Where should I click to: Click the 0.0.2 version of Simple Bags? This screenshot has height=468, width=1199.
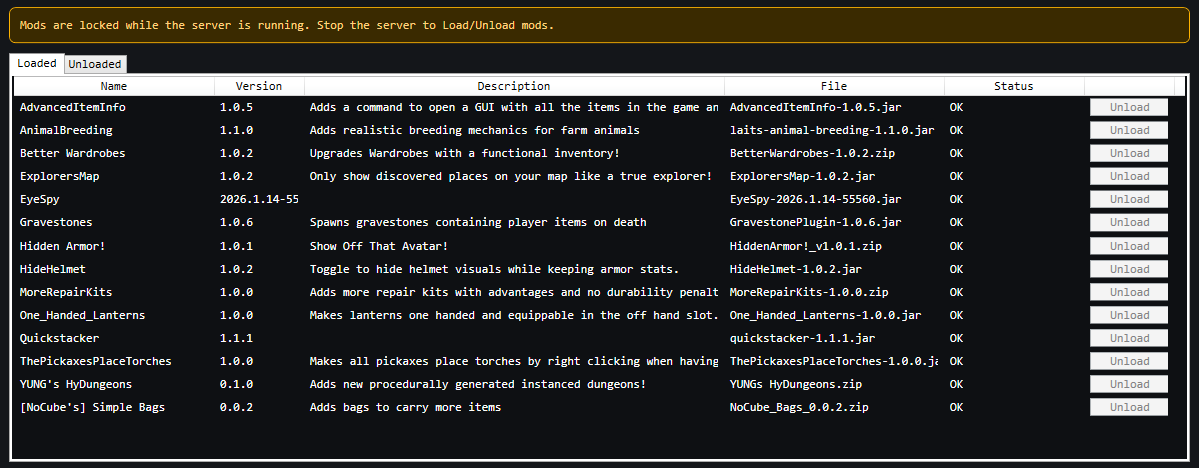(236, 408)
